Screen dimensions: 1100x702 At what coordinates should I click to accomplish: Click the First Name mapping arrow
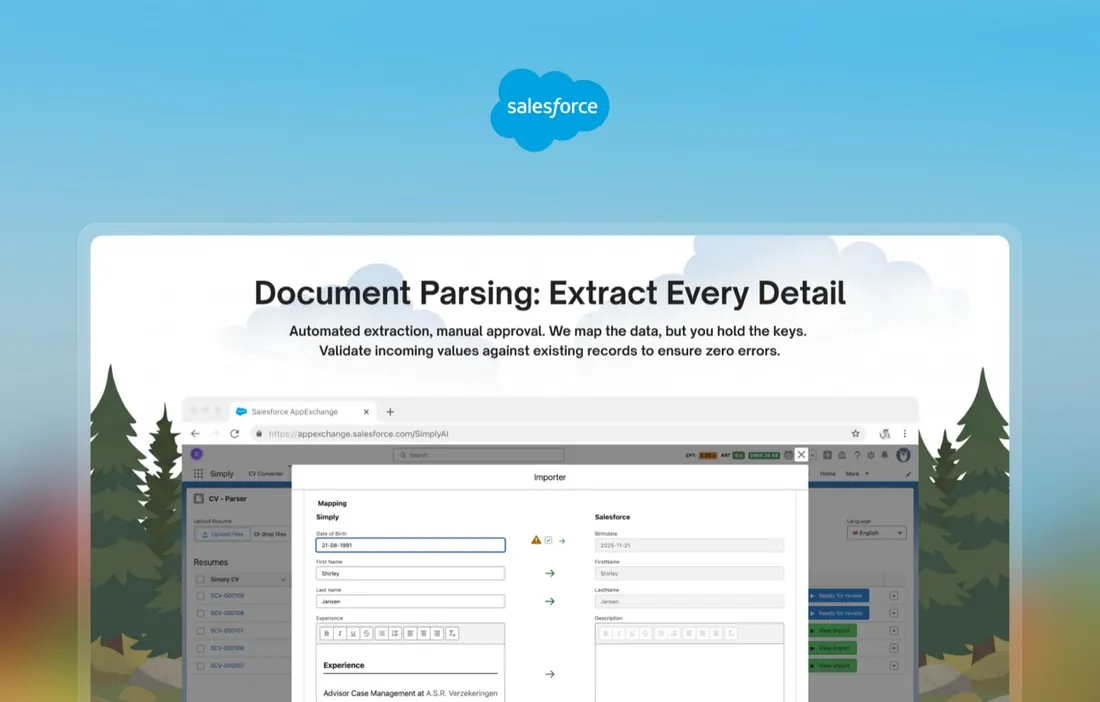pyautogui.click(x=550, y=573)
